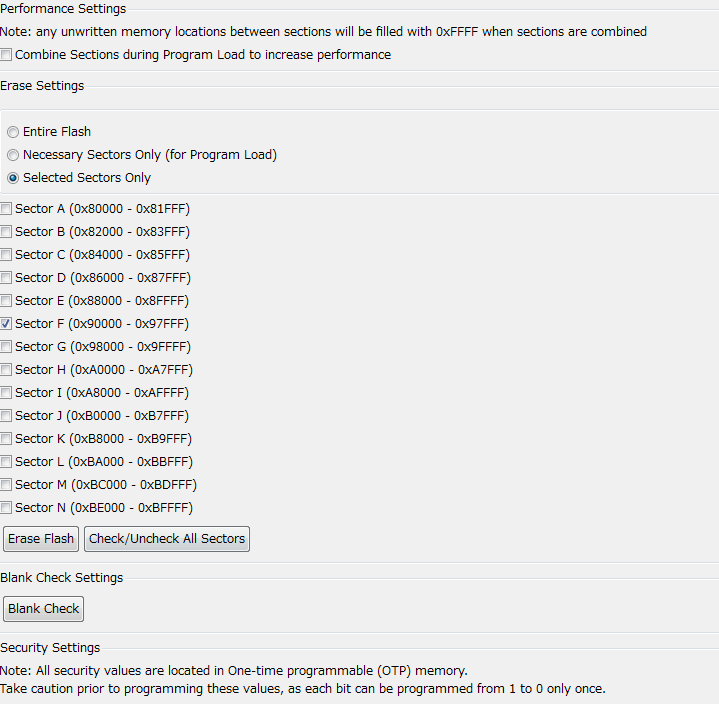The height and width of the screenshot is (704, 719).
Task: Enable Combine Sections during Program Load checkbox
Action: [x=7, y=55]
